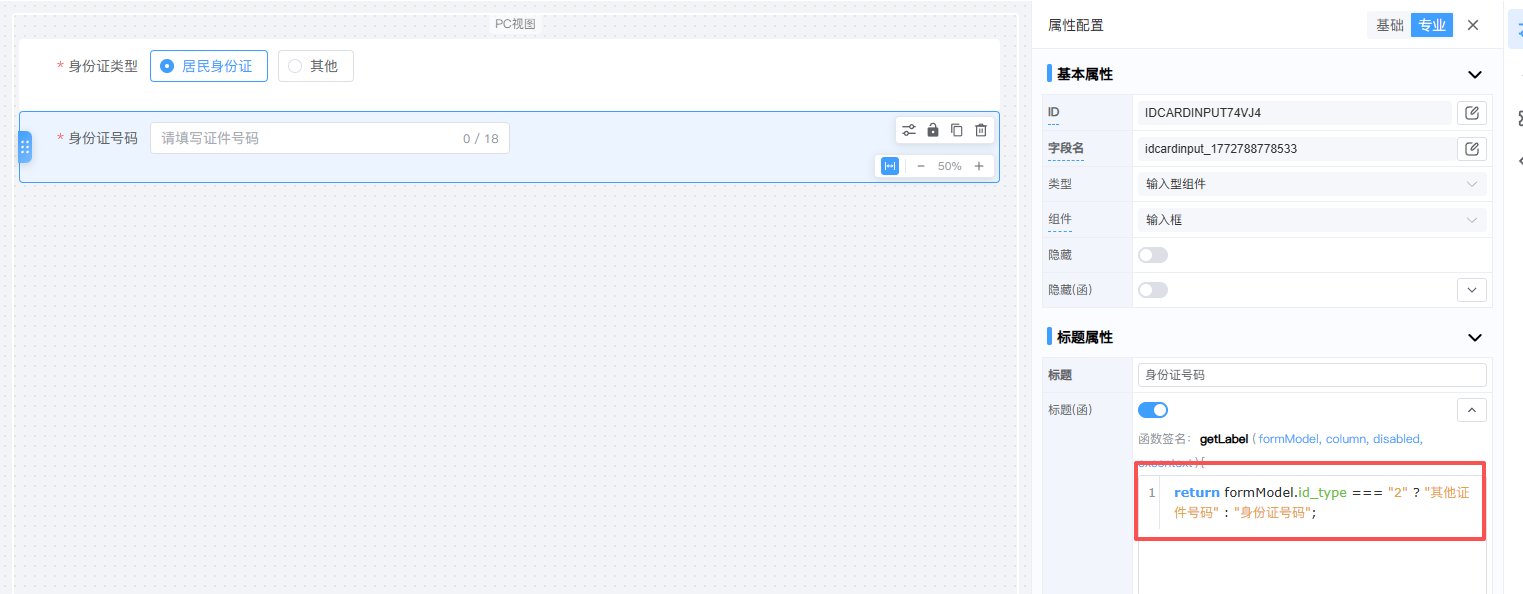
Task: Click the lock icon on the selected field
Action: click(933, 130)
